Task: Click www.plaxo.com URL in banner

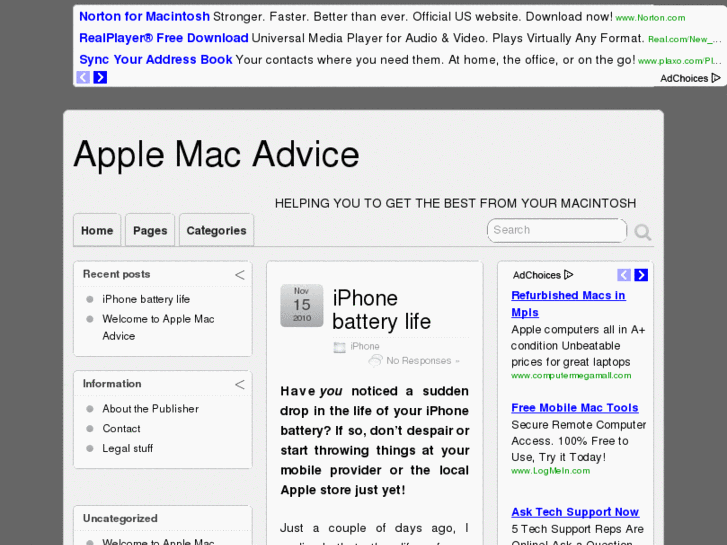Action: (680, 61)
